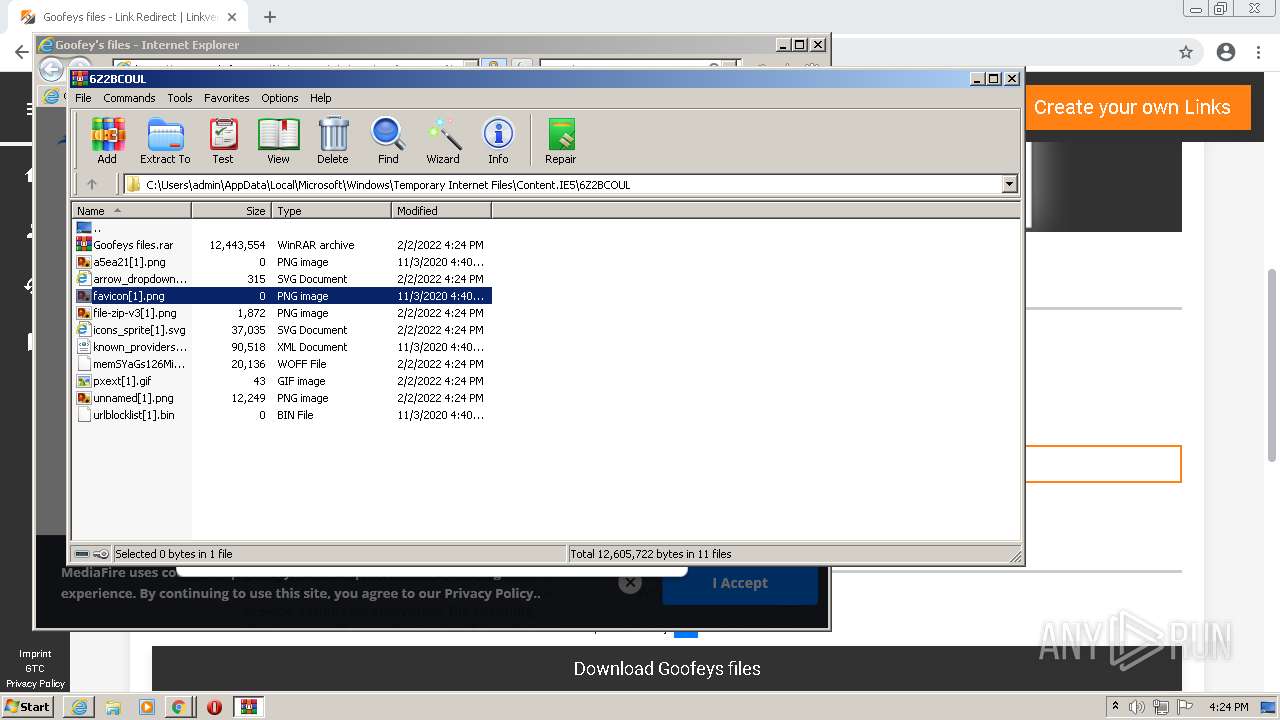Select unnamed[1].png file

click(282, 398)
